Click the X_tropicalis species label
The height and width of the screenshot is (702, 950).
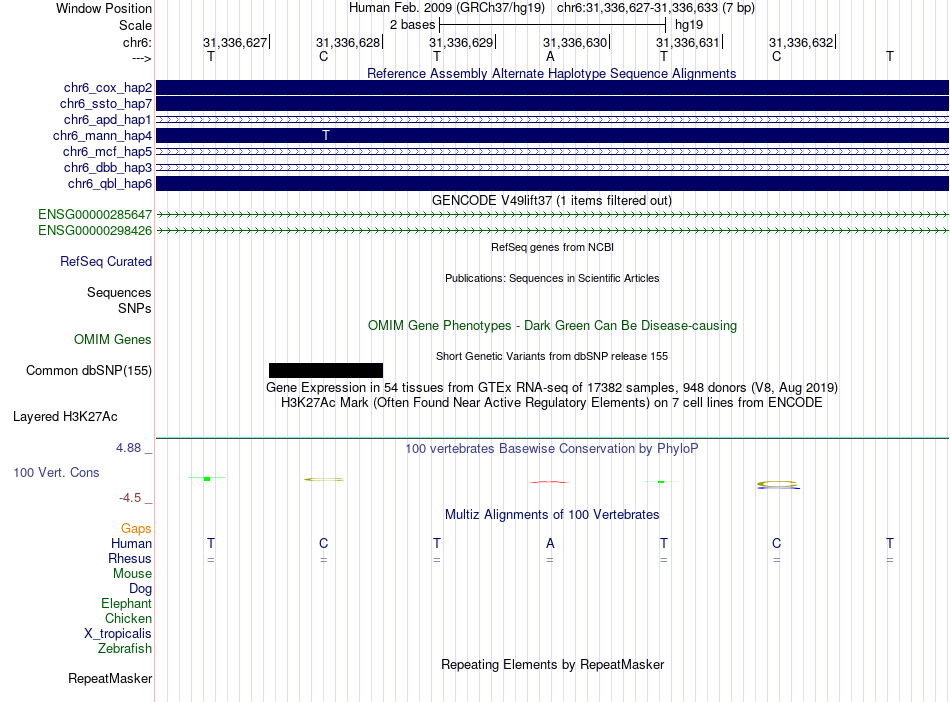point(118,634)
